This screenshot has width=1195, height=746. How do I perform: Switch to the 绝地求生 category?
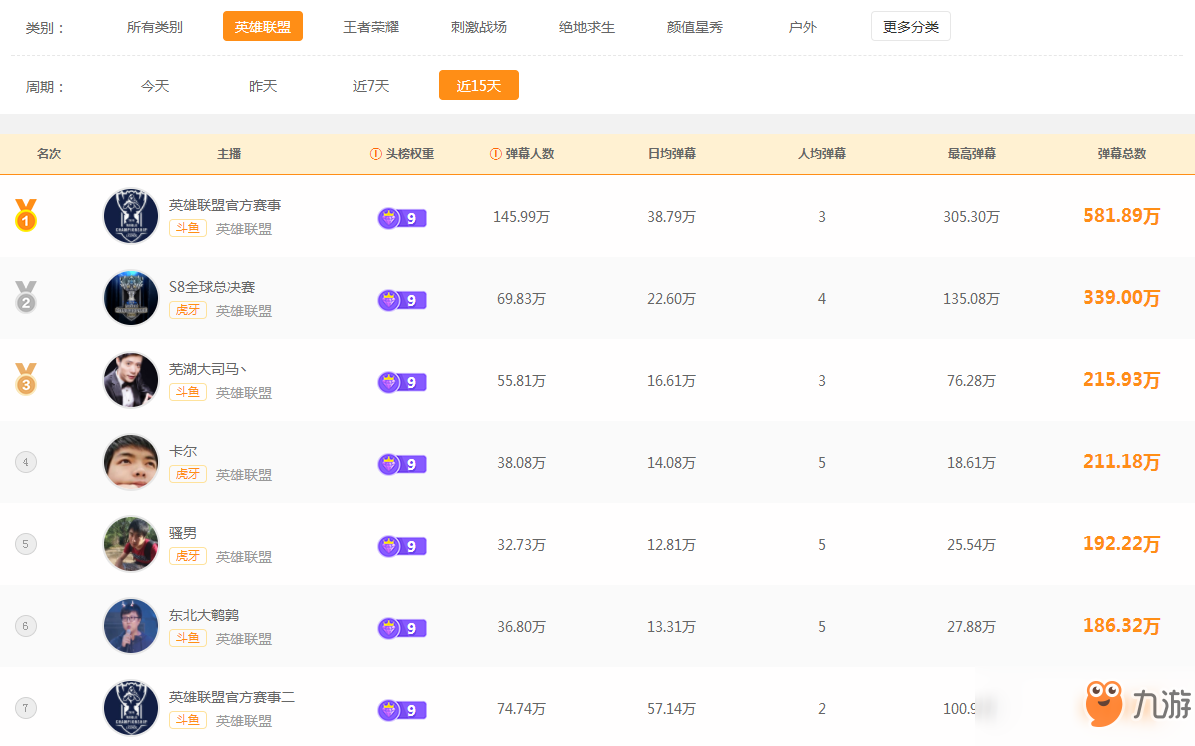(x=587, y=27)
